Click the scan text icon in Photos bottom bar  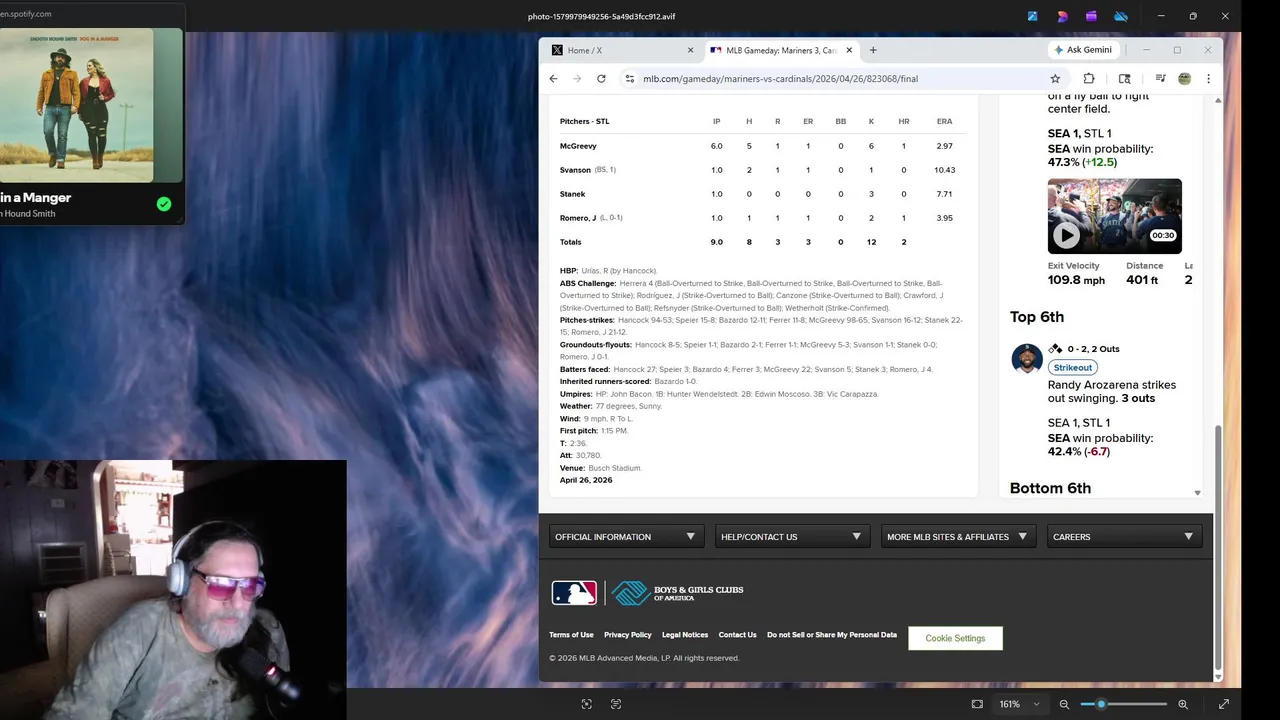pos(616,704)
